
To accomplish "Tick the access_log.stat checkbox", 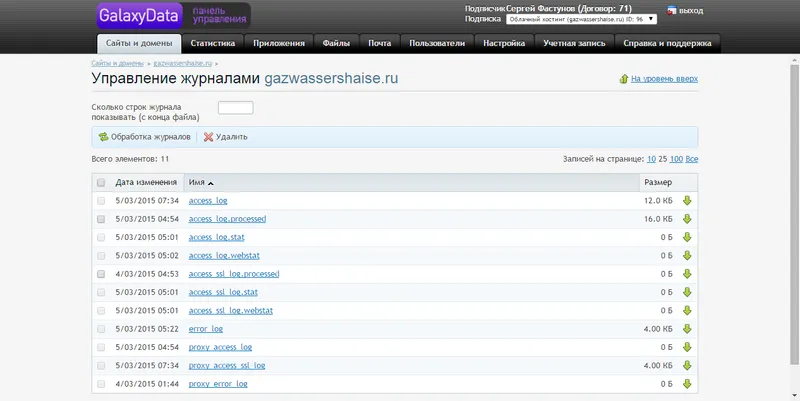I will tap(101, 237).
